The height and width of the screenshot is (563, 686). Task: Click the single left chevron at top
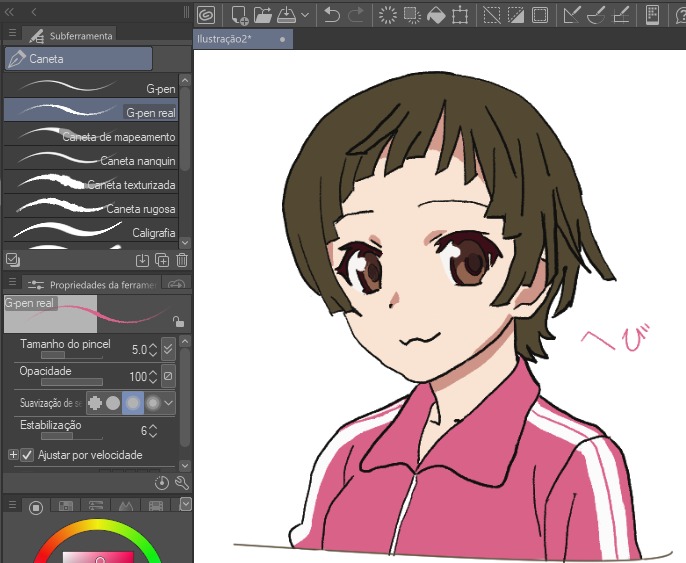[x=34, y=12]
